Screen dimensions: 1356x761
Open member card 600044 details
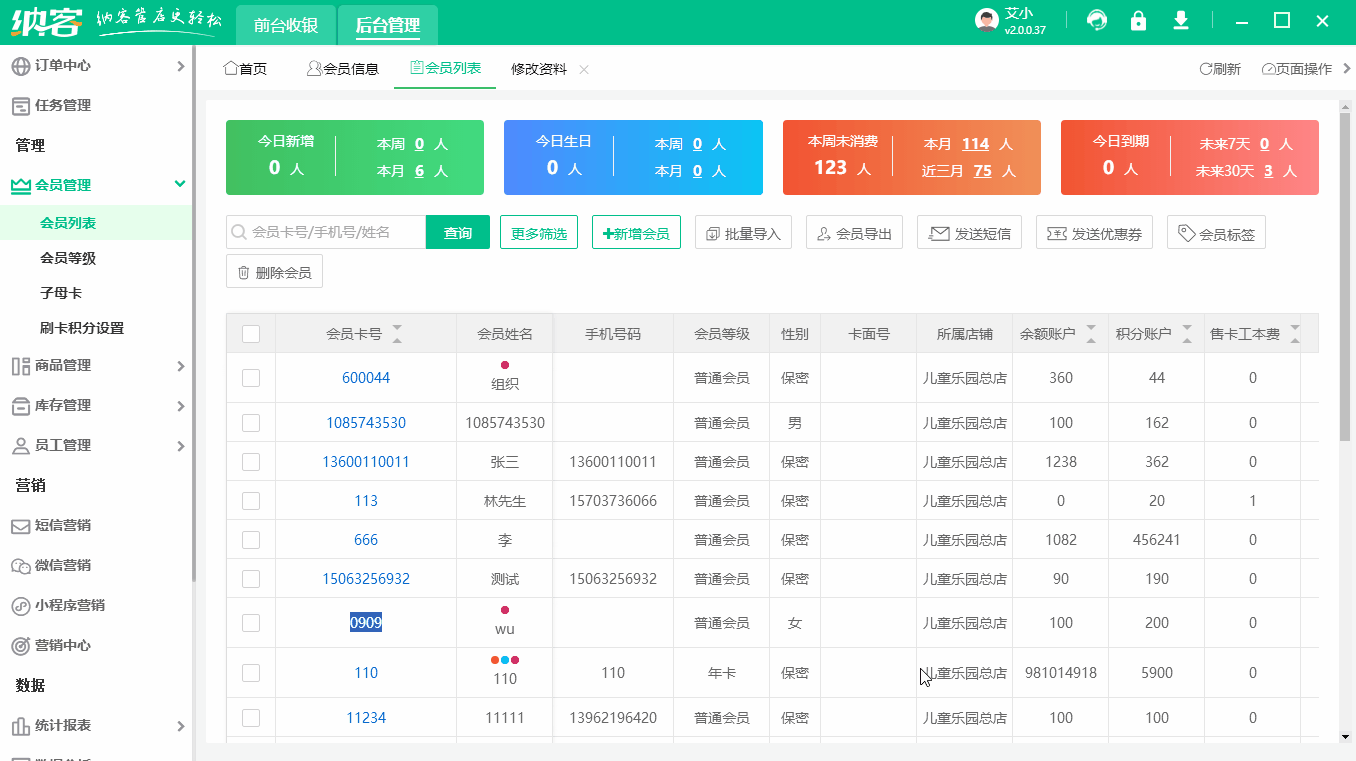click(366, 377)
